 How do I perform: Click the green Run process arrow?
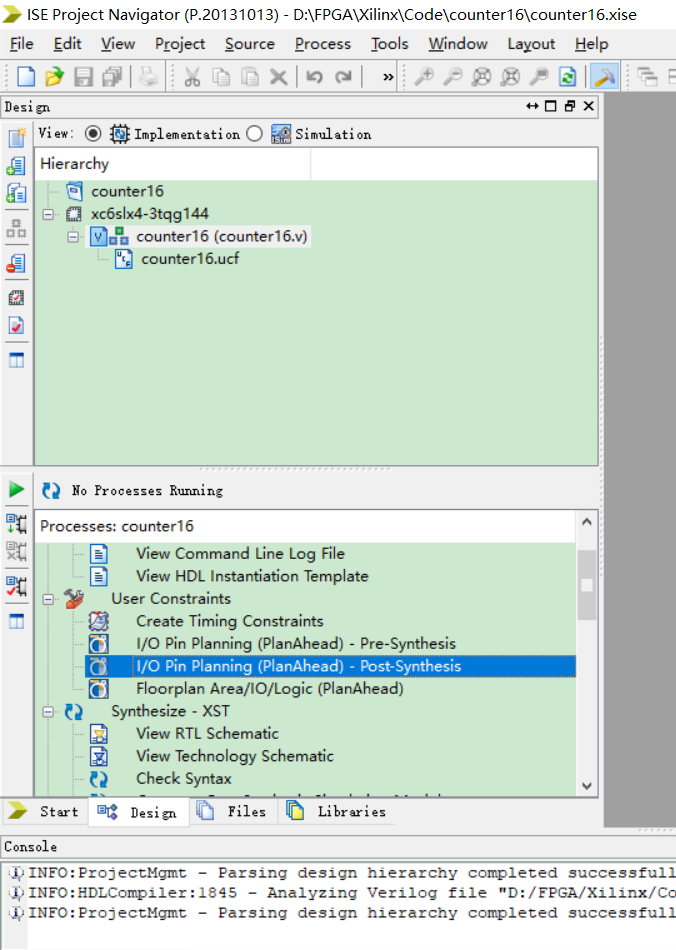pos(16,490)
